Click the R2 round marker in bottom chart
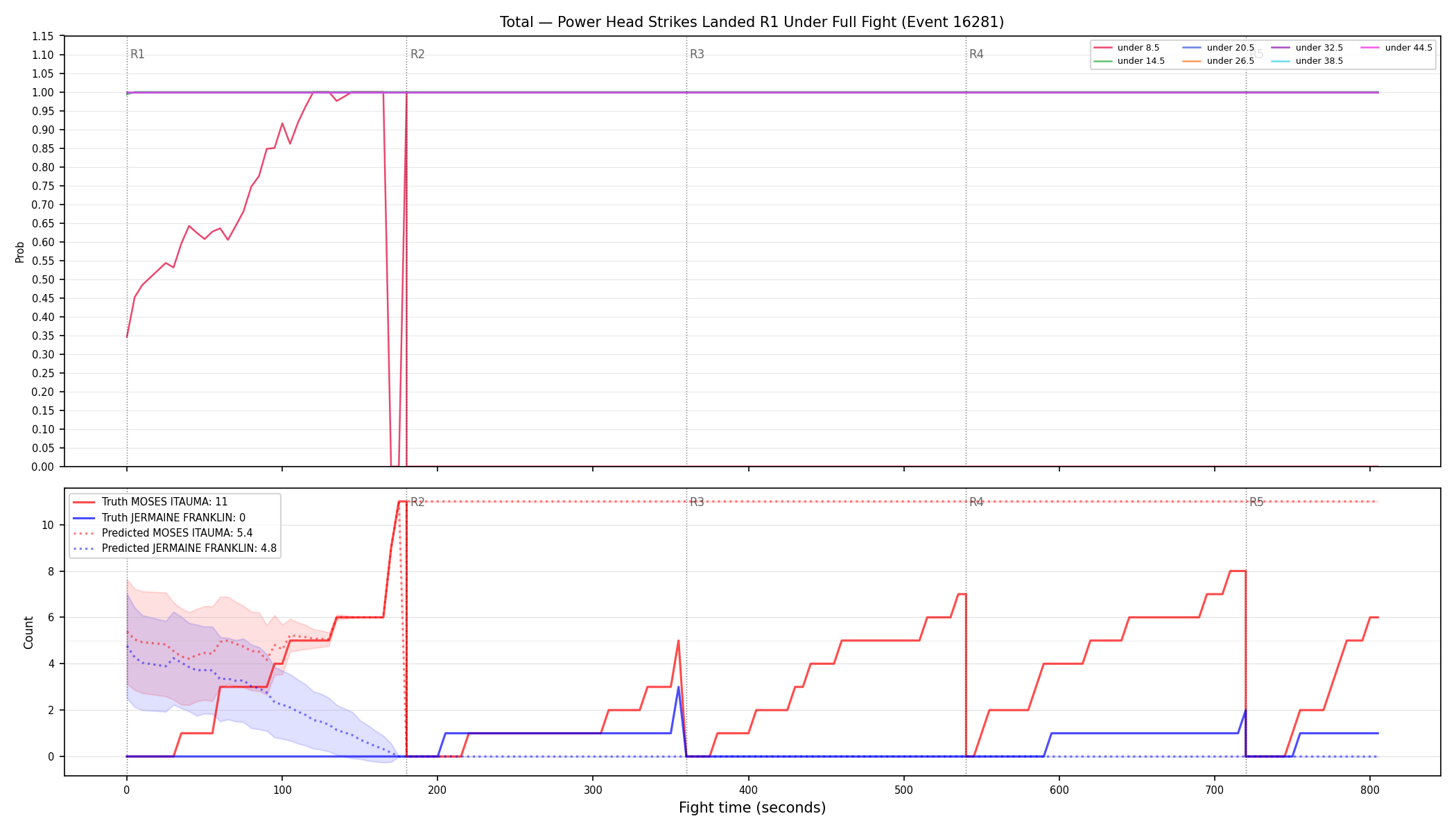Viewport: 1456px width, 832px height. coord(417,502)
